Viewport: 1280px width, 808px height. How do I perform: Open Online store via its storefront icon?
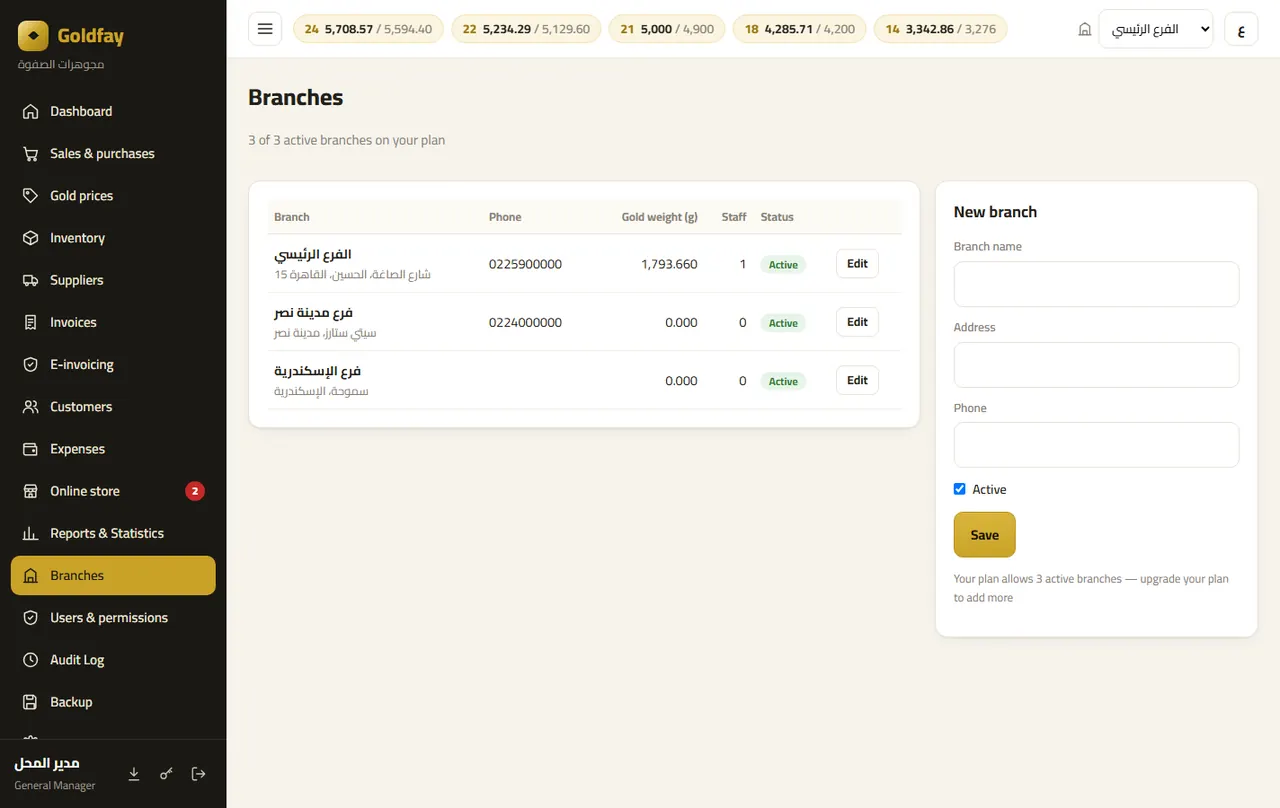tap(31, 491)
